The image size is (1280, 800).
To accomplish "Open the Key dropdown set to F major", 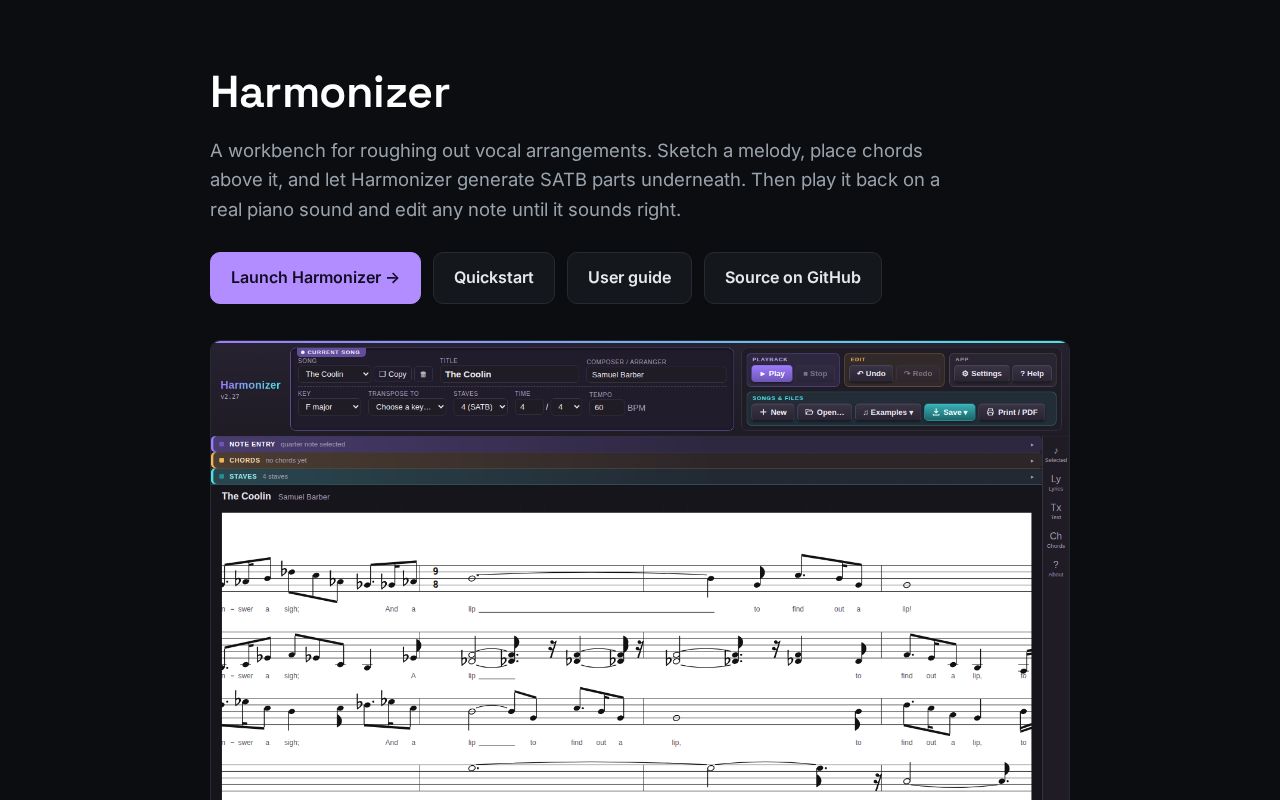I will coord(329,407).
